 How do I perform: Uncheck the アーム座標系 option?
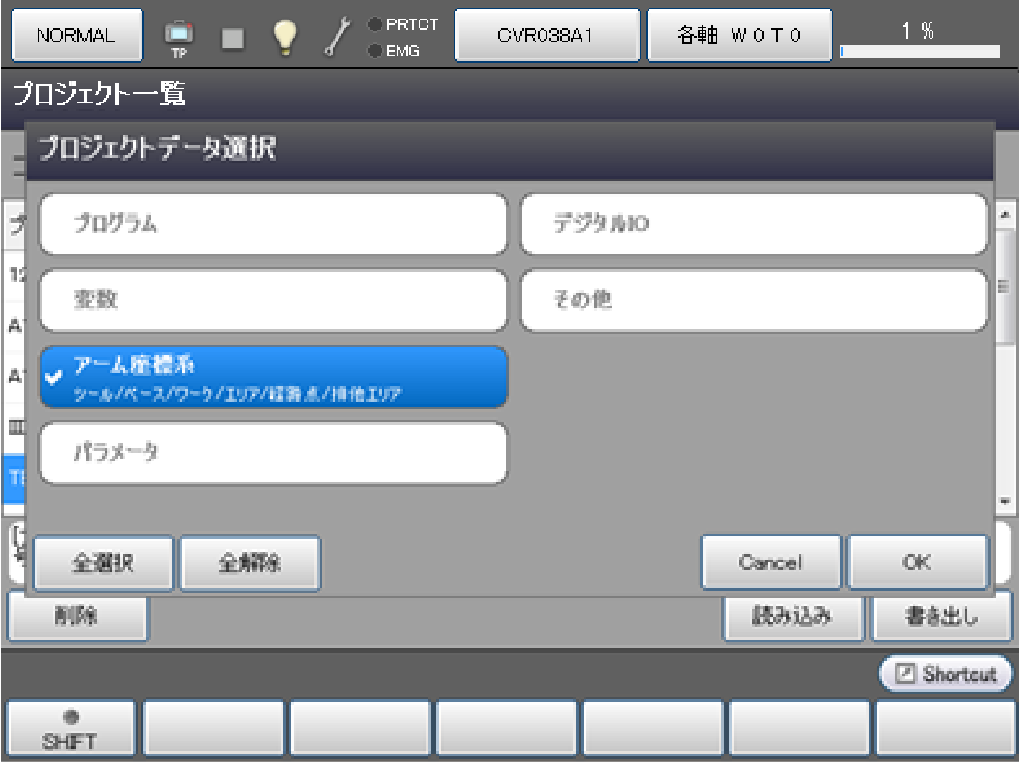(273, 378)
